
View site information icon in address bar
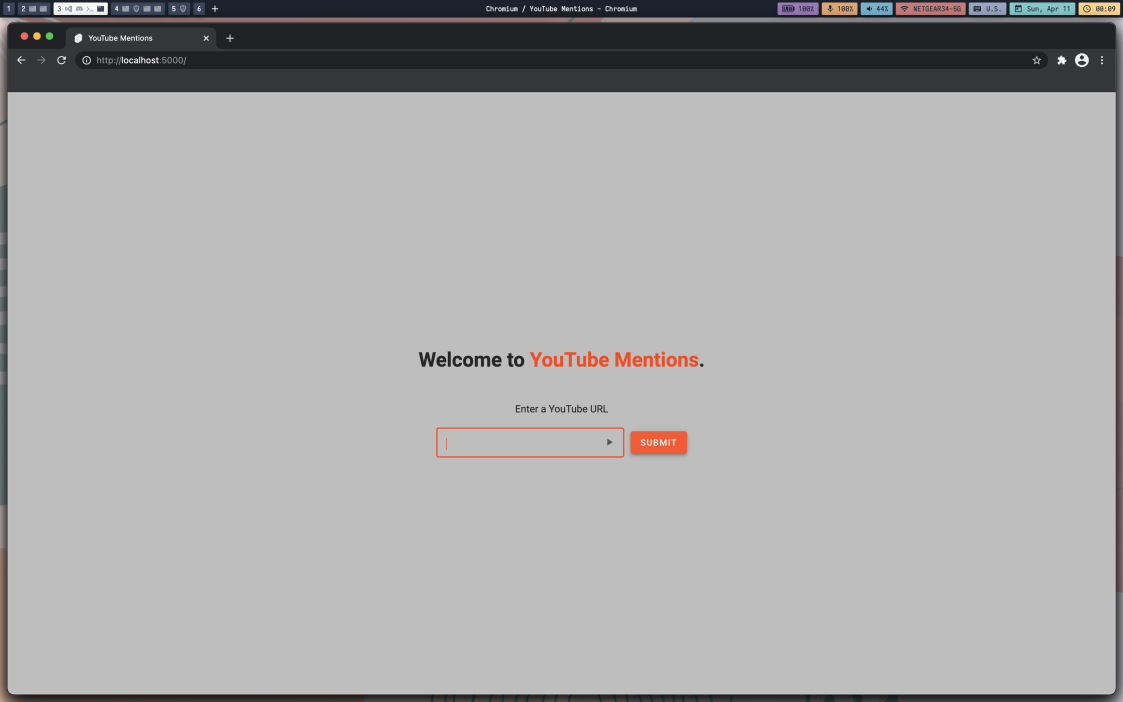pyautogui.click(x=87, y=60)
